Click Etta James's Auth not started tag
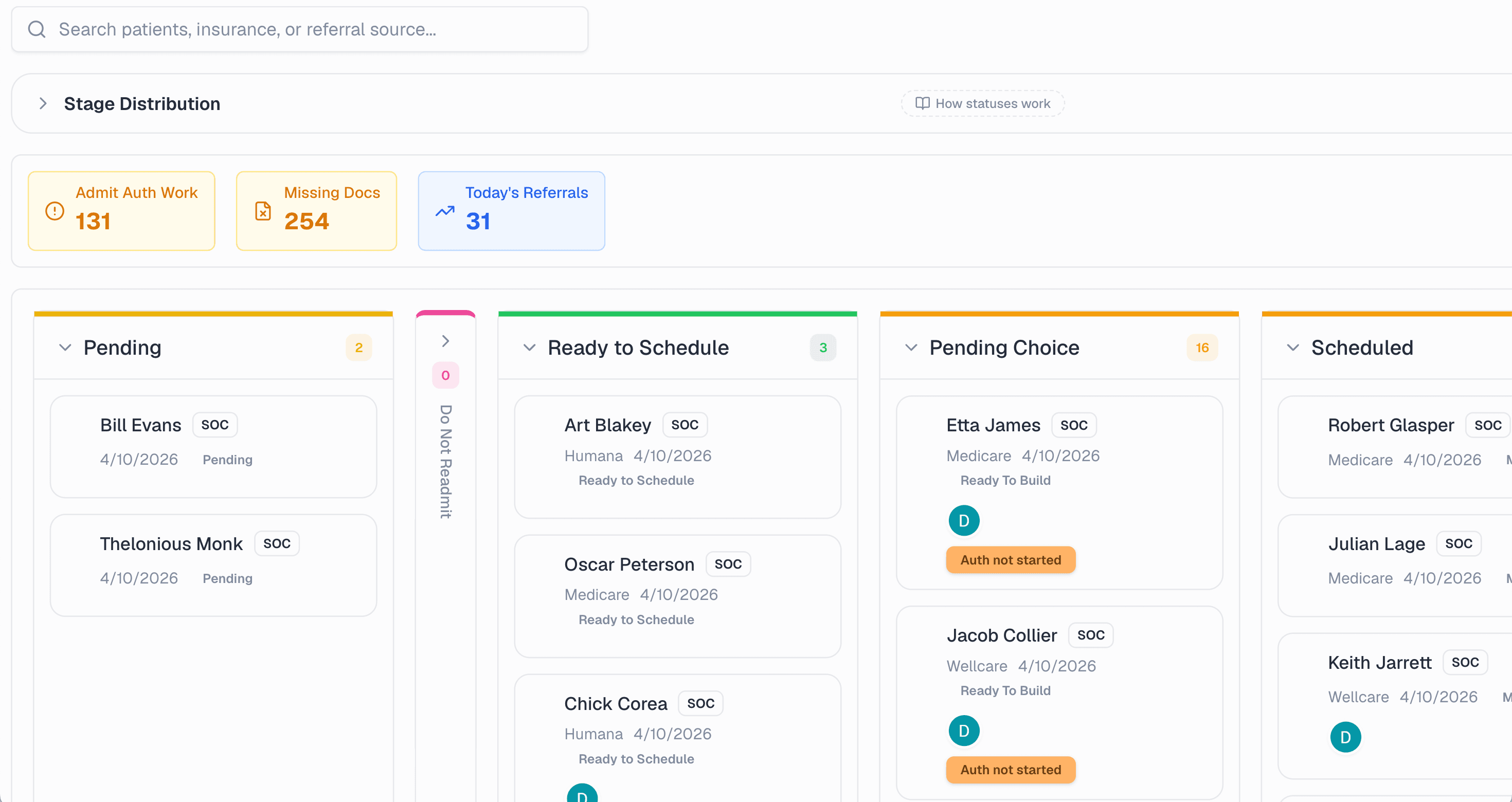Image resolution: width=1512 pixels, height=802 pixels. click(x=1011, y=560)
